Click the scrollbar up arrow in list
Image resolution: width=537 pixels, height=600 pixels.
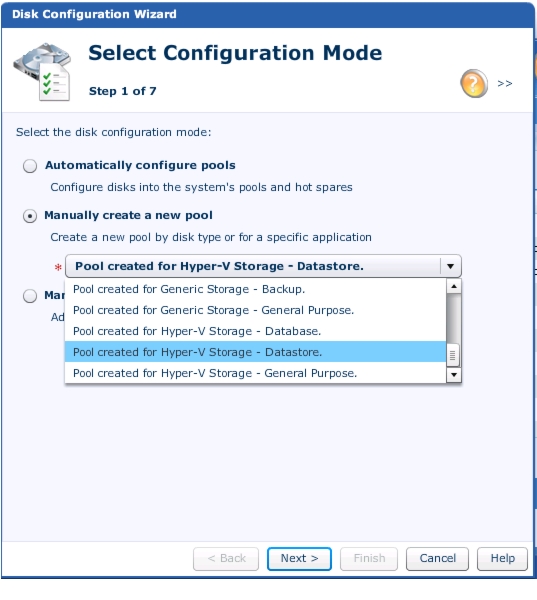point(454,286)
